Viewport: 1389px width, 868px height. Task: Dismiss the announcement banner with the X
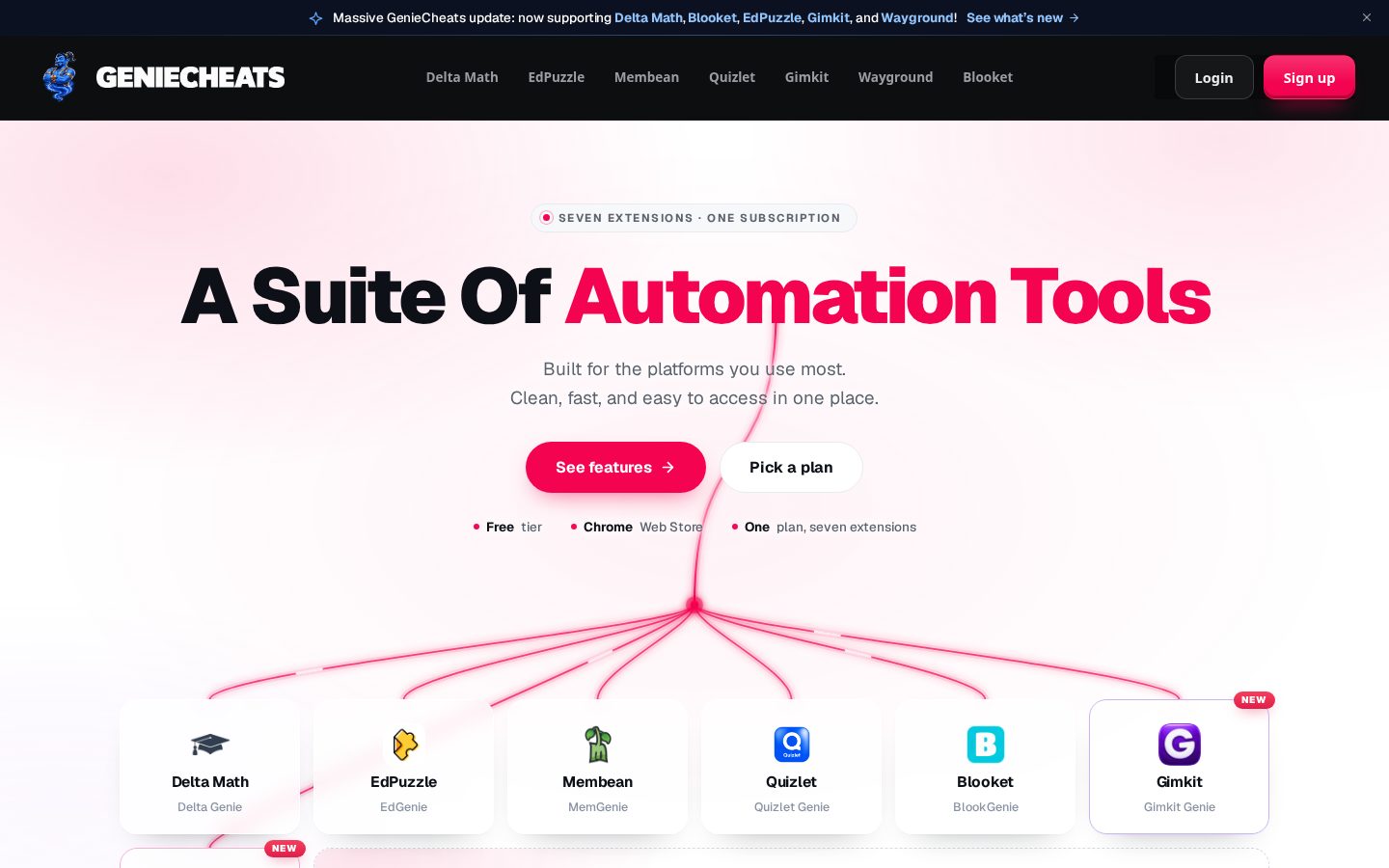(1367, 17)
